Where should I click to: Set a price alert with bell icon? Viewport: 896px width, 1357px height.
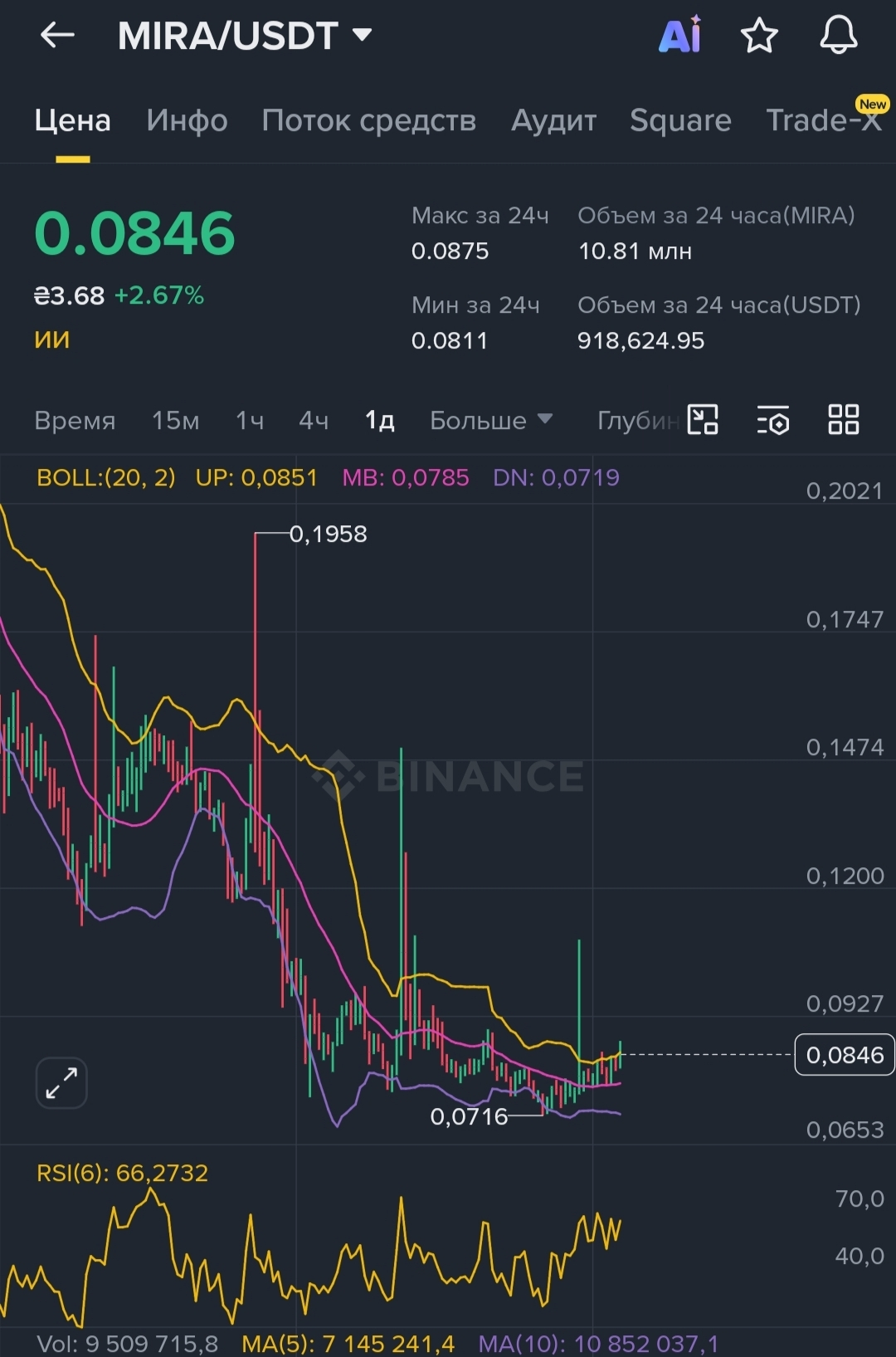click(x=839, y=36)
